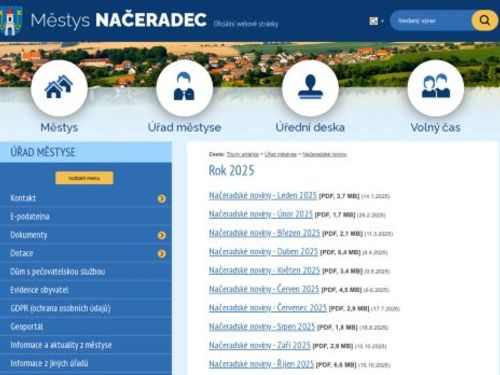Screen dimensions: 500x375
Task: Open Načeradské noviny - Leden 2025 PDF
Action: (x=263, y=195)
